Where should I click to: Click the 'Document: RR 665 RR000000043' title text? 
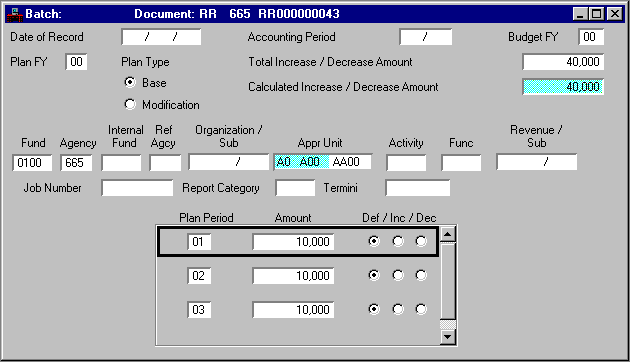pyautogui.click(x=237, y=14)
